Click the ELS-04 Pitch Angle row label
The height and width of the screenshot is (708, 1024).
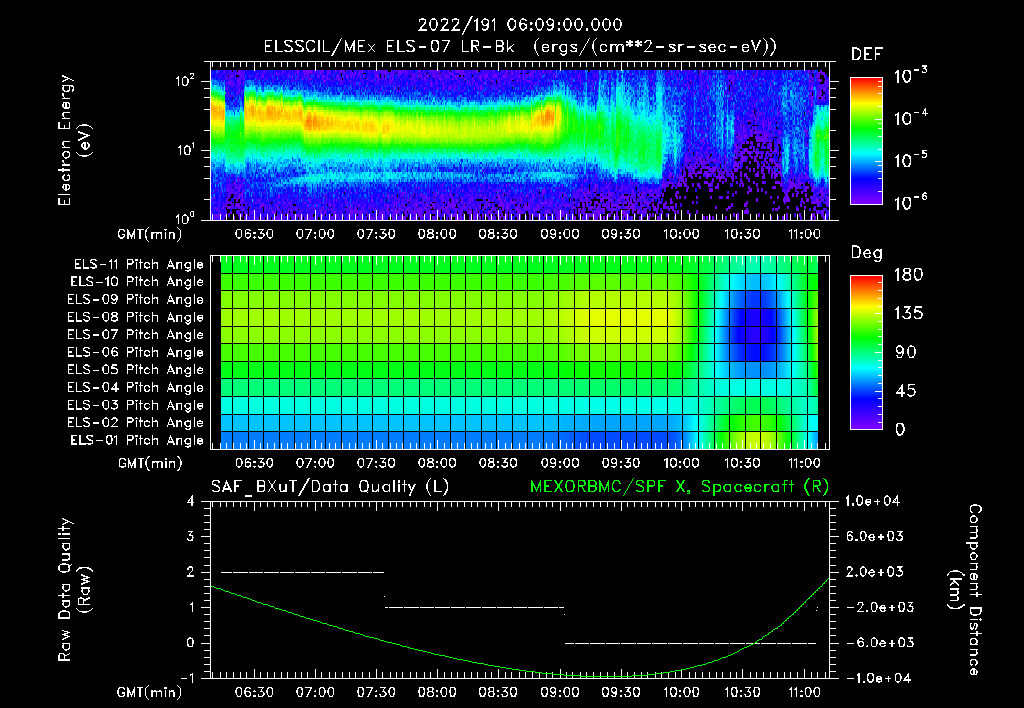click(x=136, y=388)
